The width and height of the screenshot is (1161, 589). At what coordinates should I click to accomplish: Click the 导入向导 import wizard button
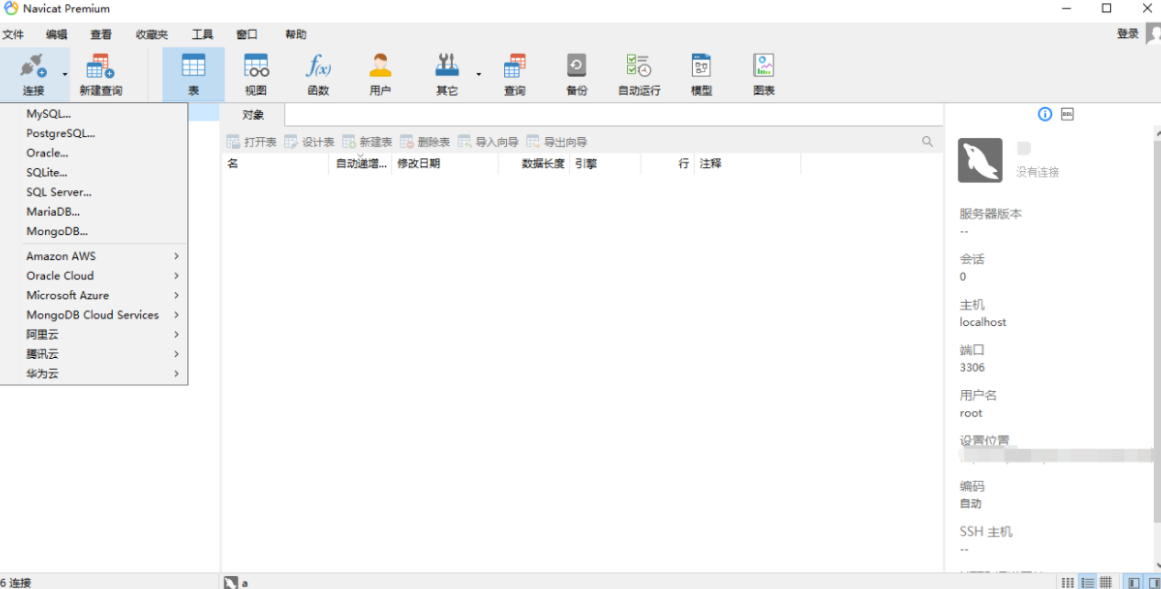[x=488, y=142]
